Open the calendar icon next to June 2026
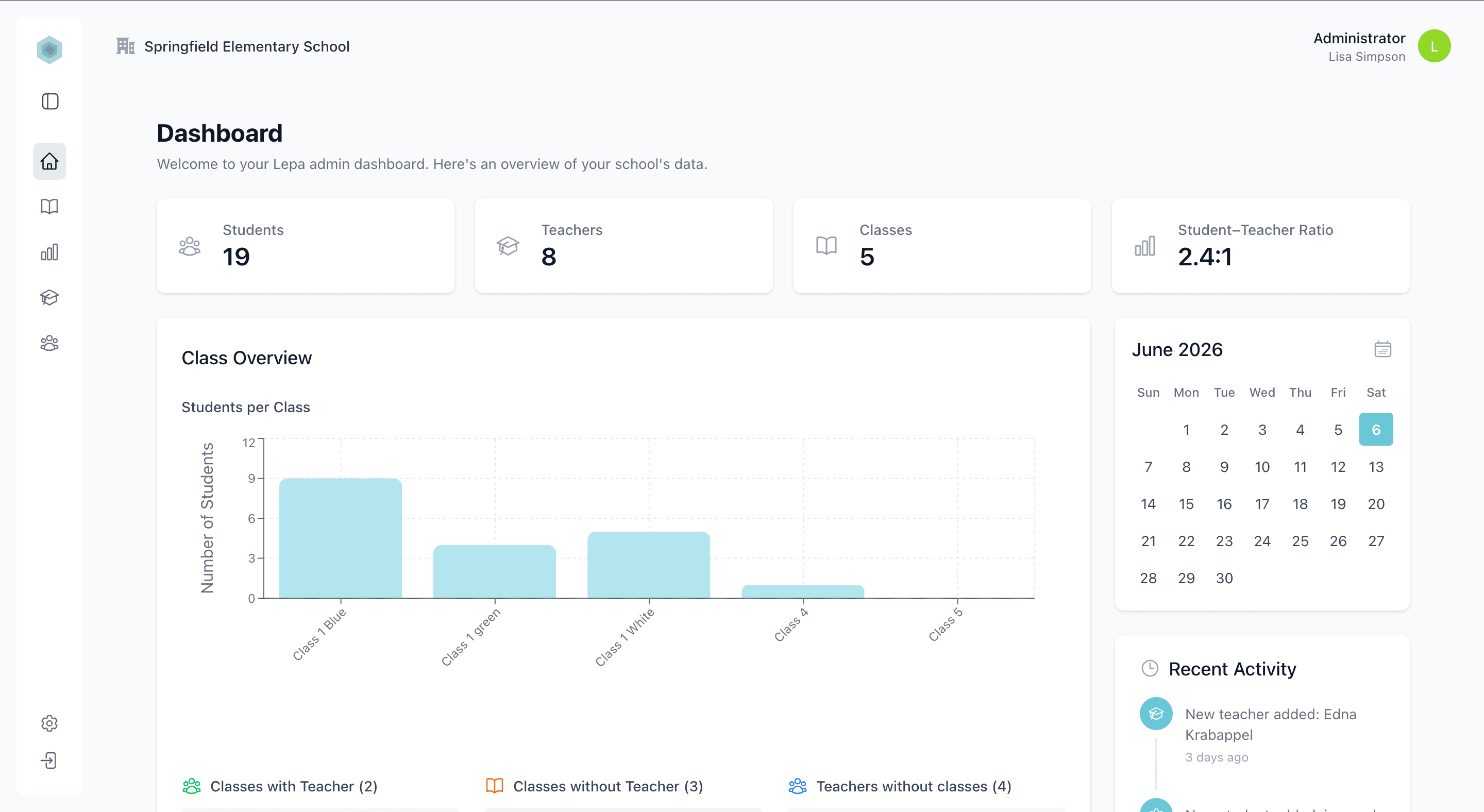The width and height of the screenshot is (1484, 812). click(x=1382, y=349)
